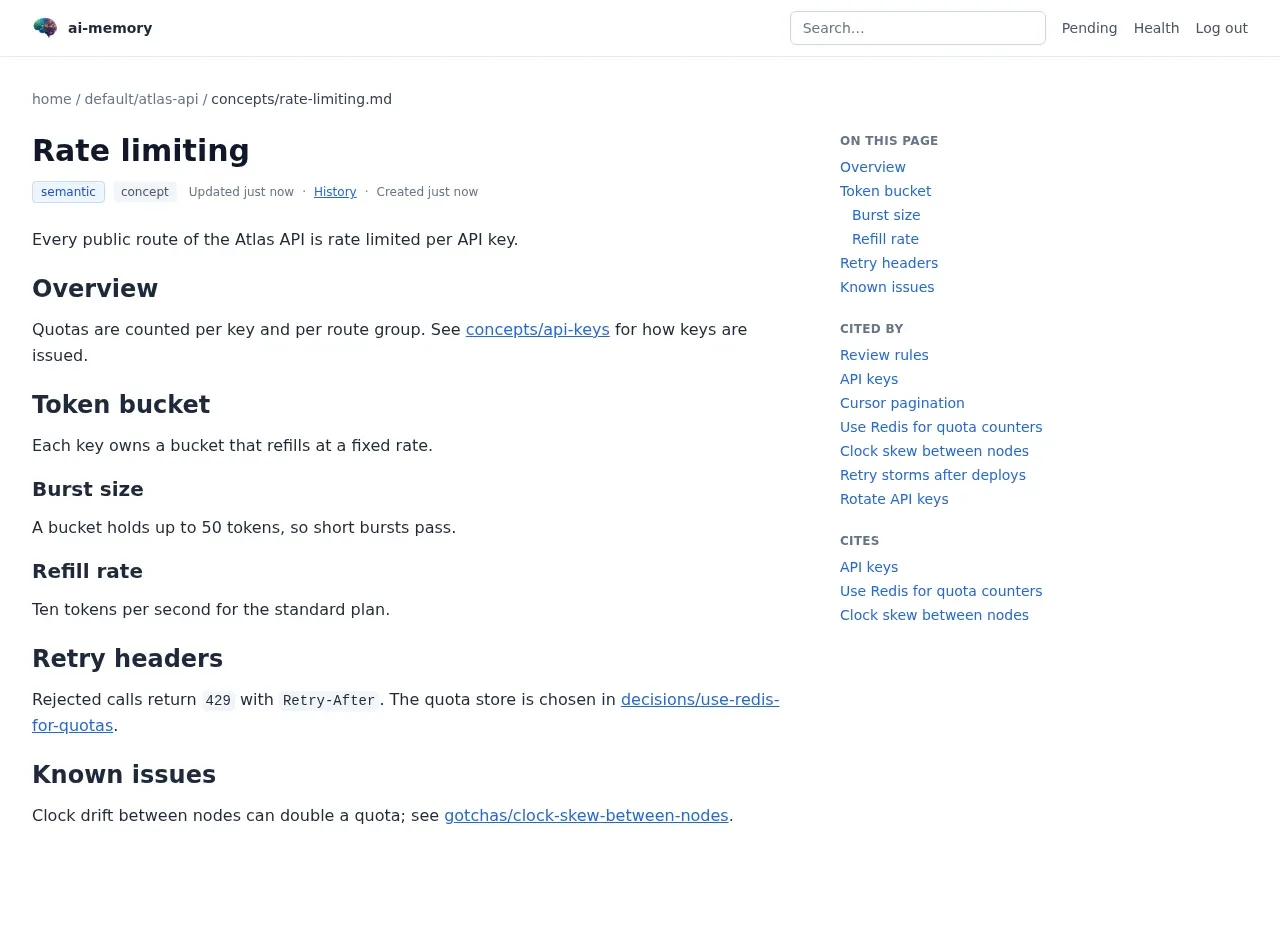Viewport: 1280px width, 926px height.
Task: Open Use Redis for quota counters under Cites
Action: pyautogui.click(x=941, y=591)
